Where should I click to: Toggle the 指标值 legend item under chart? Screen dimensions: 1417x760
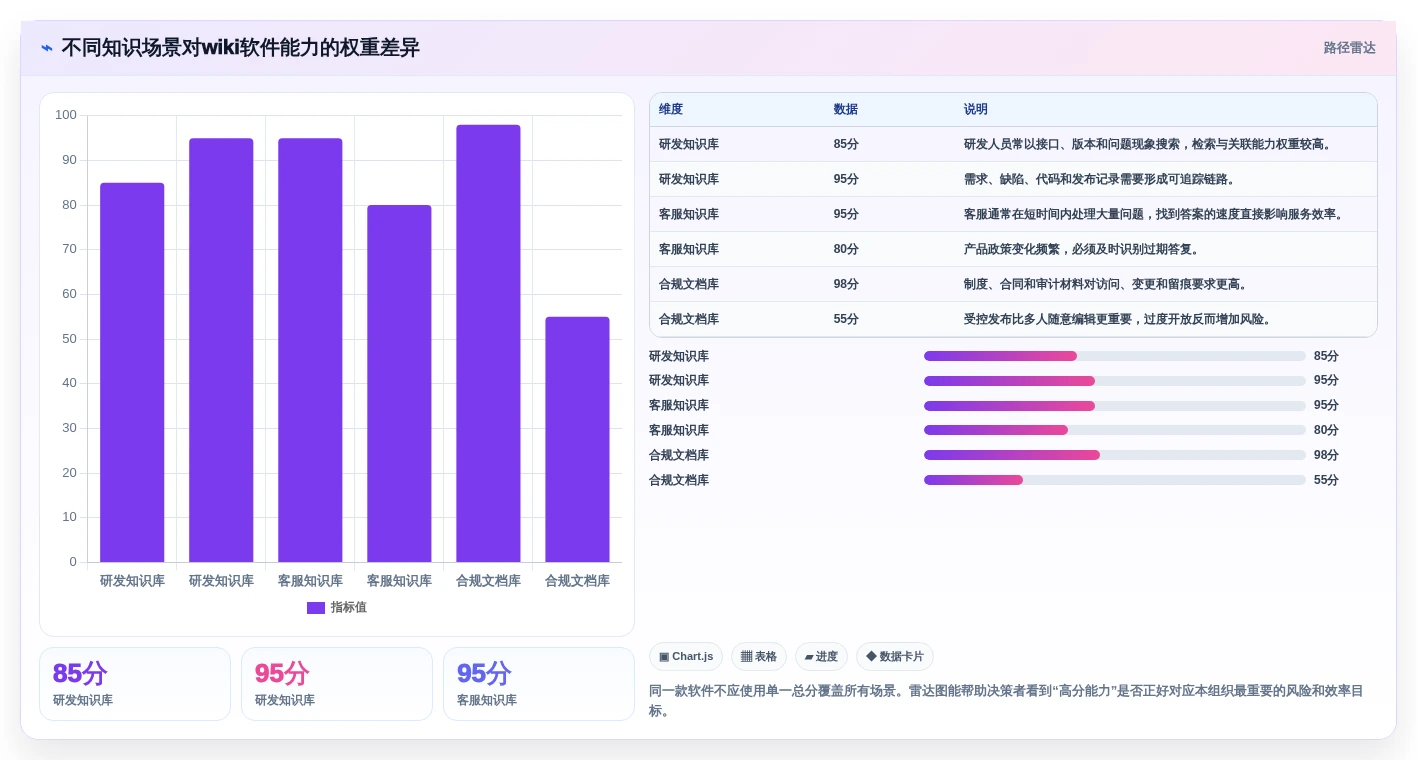click(337, 607)
